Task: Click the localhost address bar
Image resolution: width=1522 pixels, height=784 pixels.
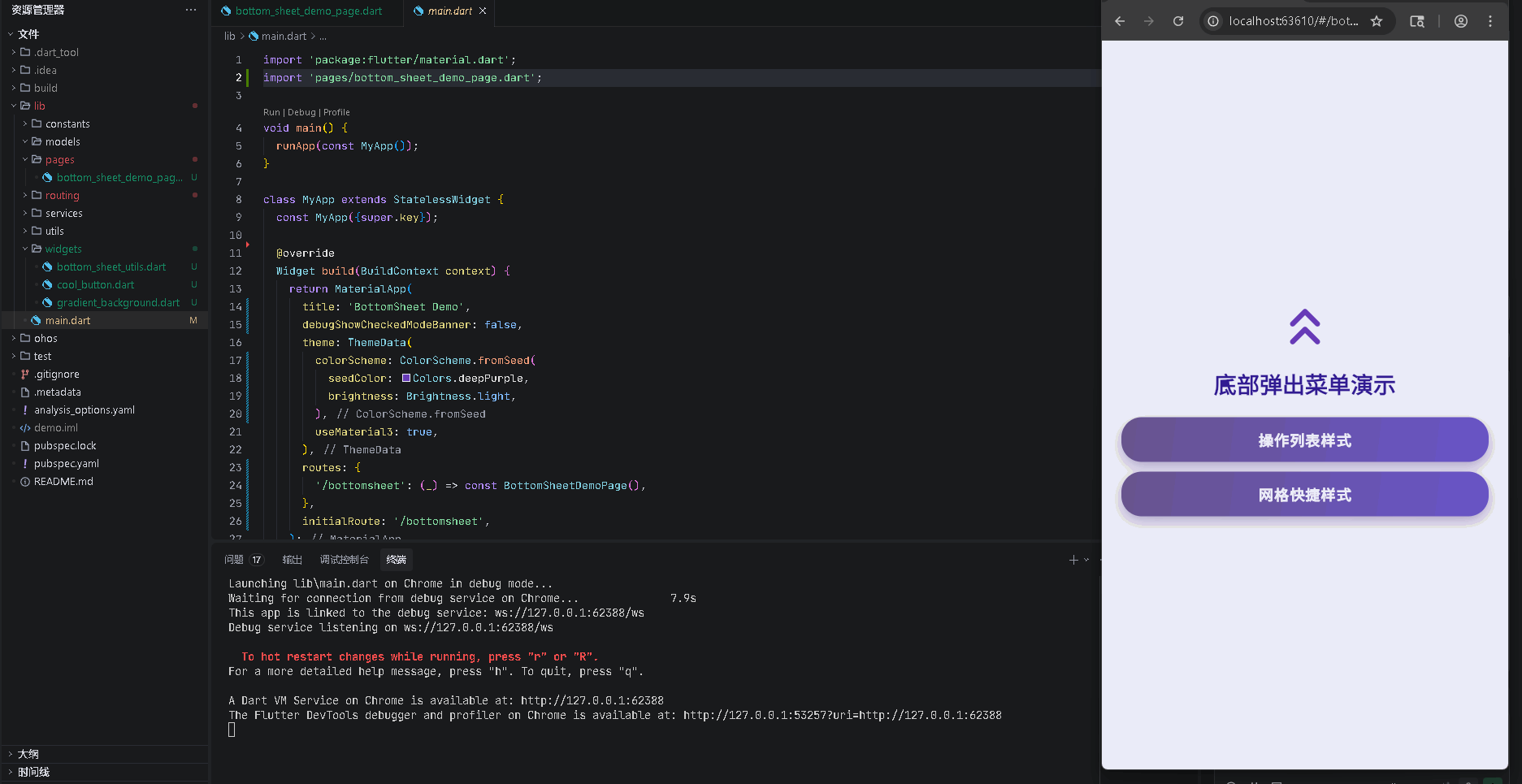Action: point(1293,21)
